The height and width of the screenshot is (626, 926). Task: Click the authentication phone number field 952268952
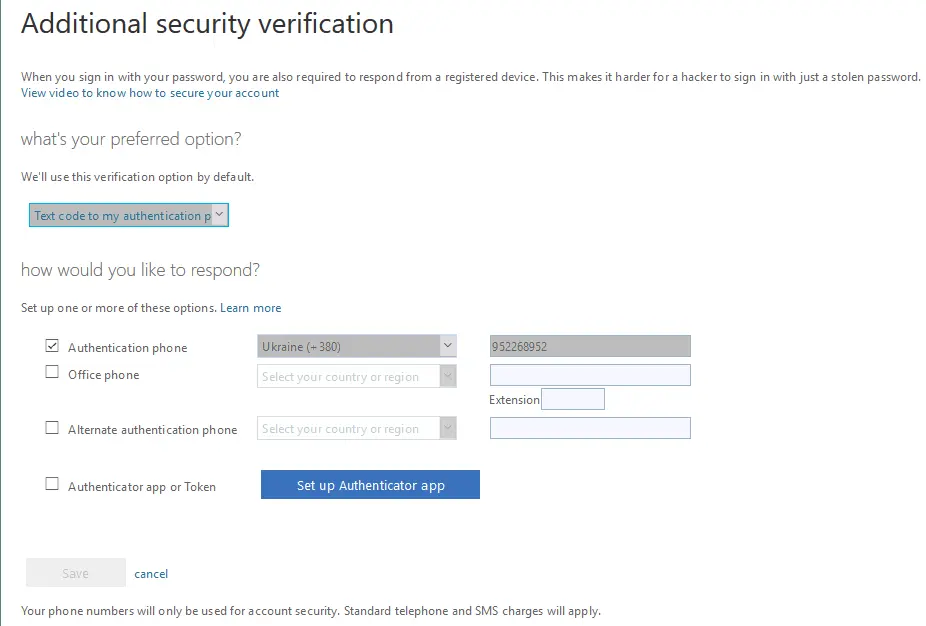pyautogui.click(x=590, y=346)
